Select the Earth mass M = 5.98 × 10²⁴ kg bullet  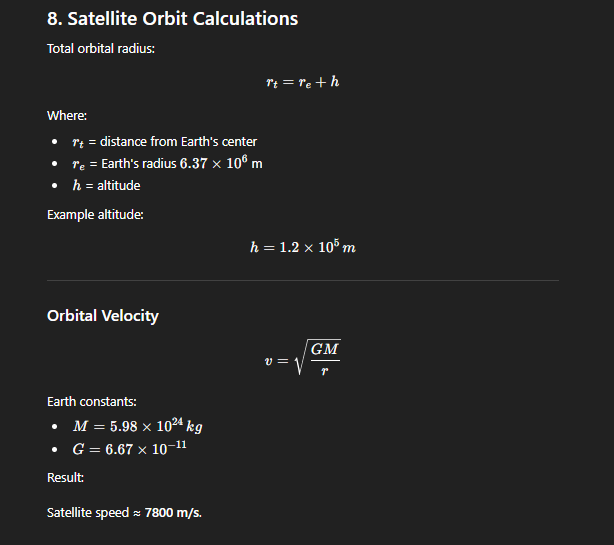(x=138, y=426)
